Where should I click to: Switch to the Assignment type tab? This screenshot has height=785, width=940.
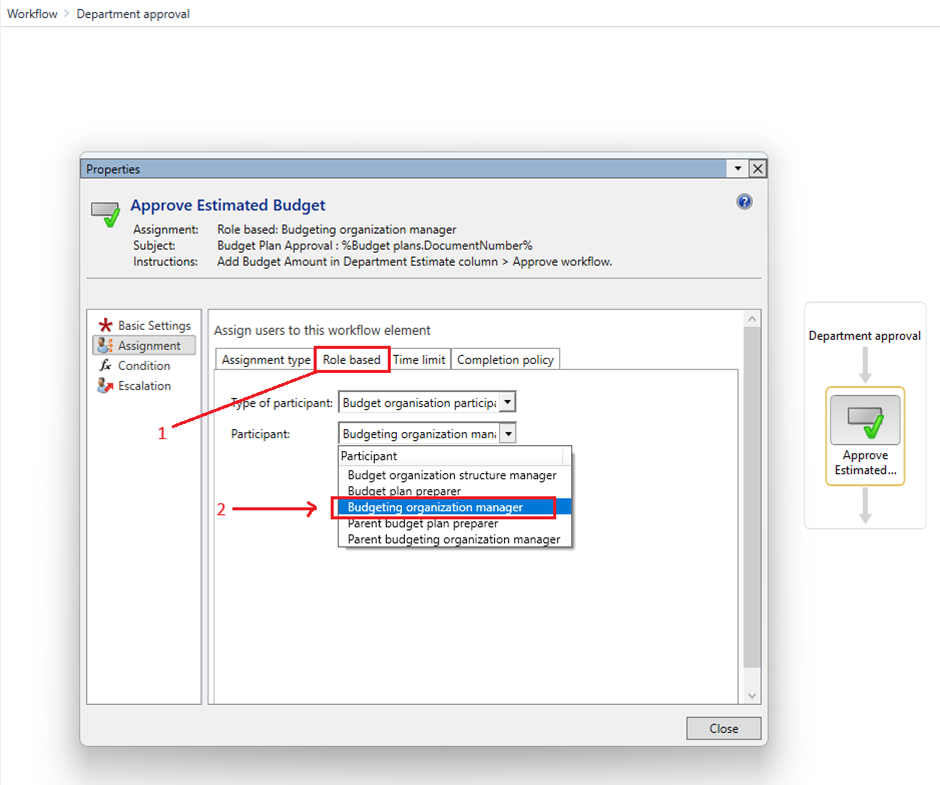266,360
